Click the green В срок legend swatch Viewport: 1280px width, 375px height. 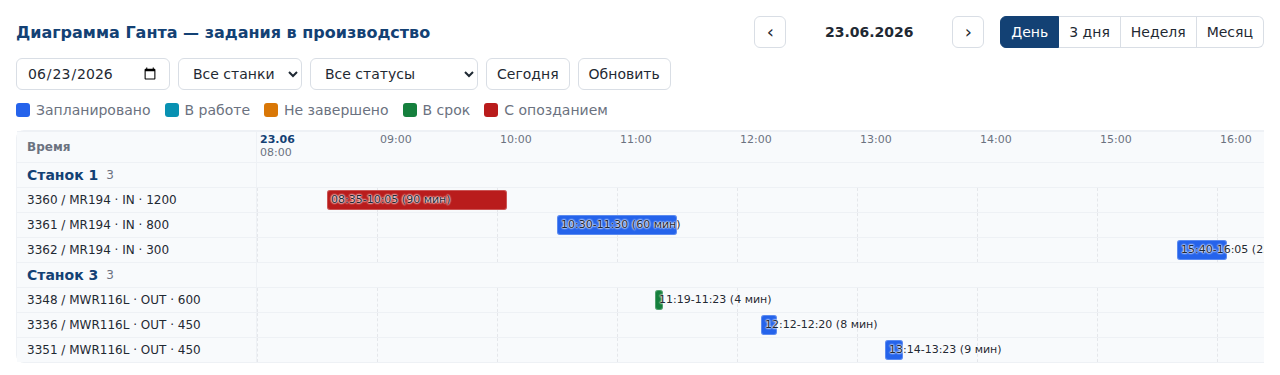tap(410, 110)
